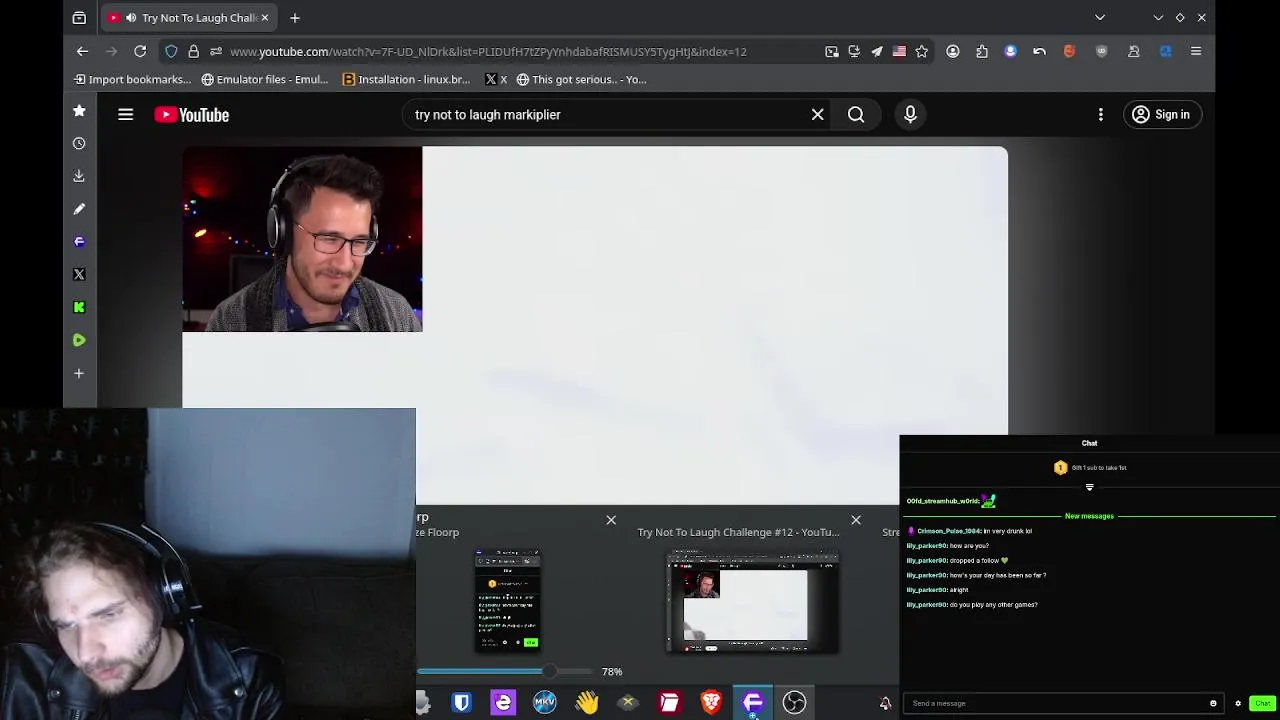1280x720 pixels.
Task: Open the list all tabs dropdown
Action: tap(1100, 17)
